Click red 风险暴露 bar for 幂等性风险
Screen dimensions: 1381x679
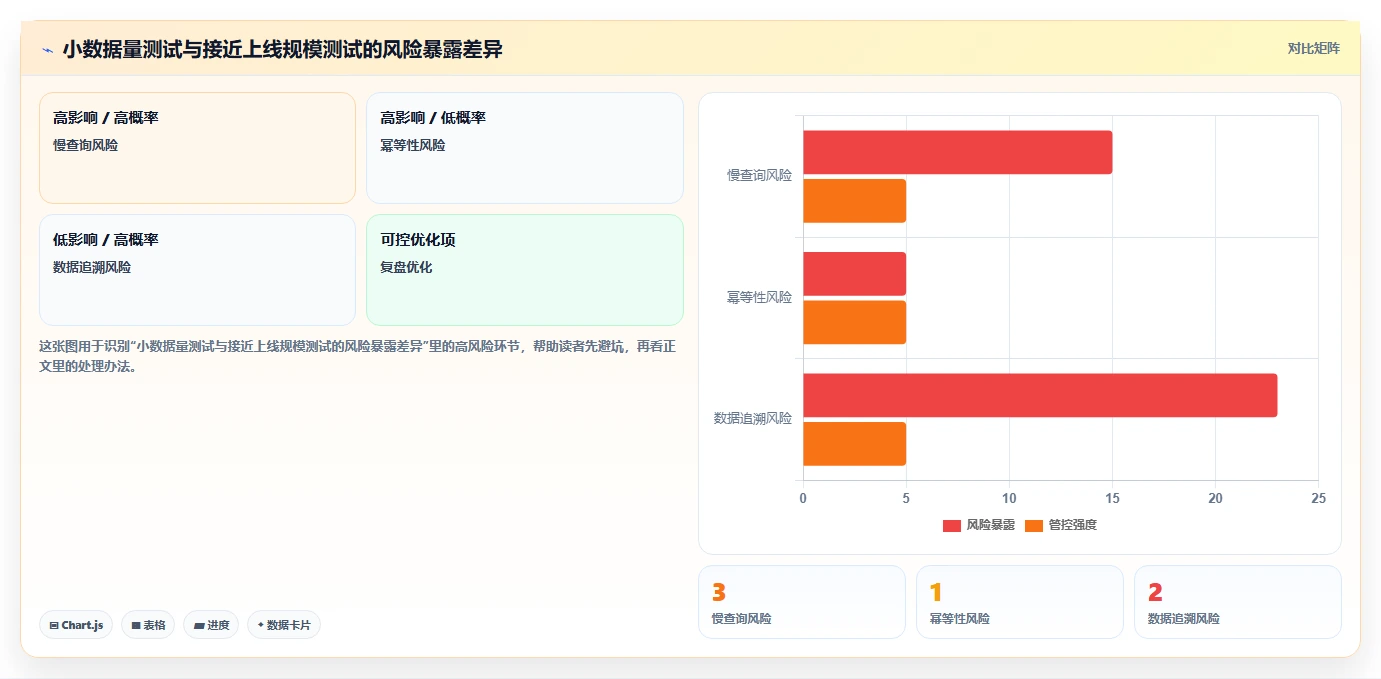point(854,274)
